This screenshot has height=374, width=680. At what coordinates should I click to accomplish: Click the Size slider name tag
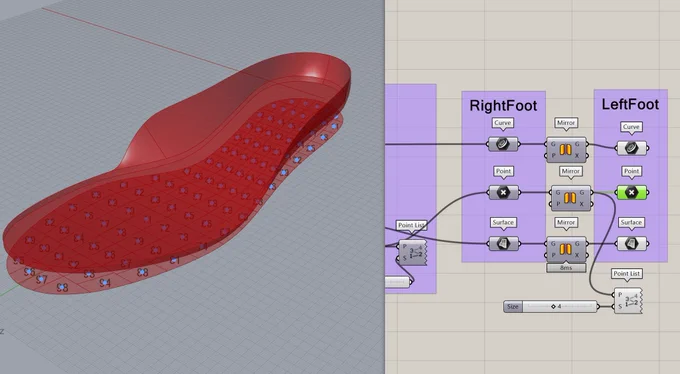(513, 306)
